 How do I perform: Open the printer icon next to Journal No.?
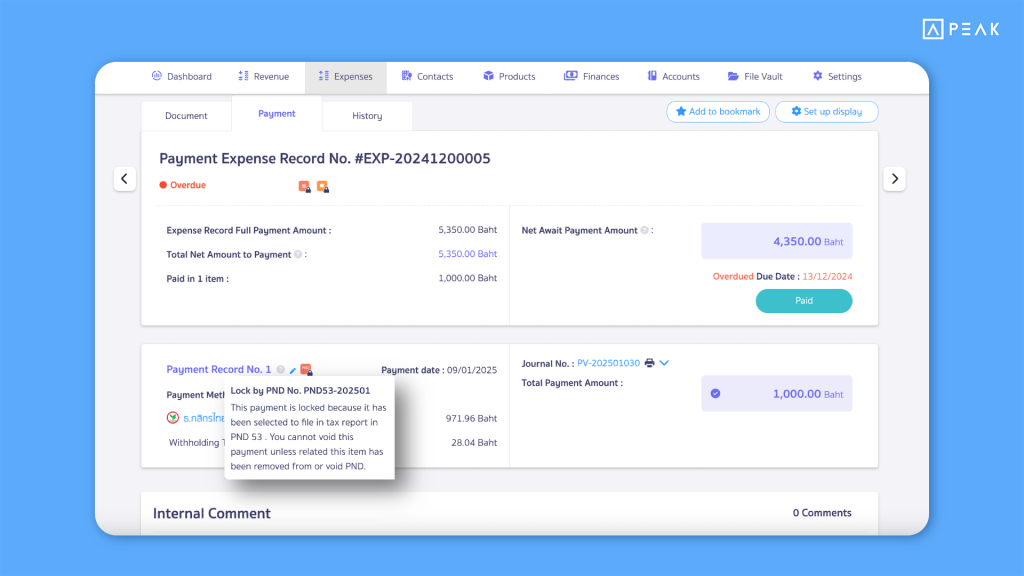[x=650, y=363]
